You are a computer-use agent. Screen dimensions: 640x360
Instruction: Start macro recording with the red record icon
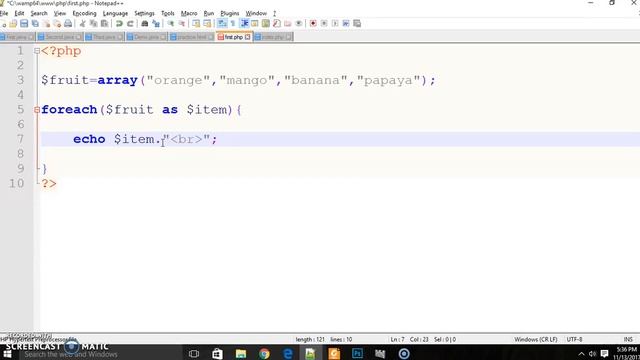point(313,24)
